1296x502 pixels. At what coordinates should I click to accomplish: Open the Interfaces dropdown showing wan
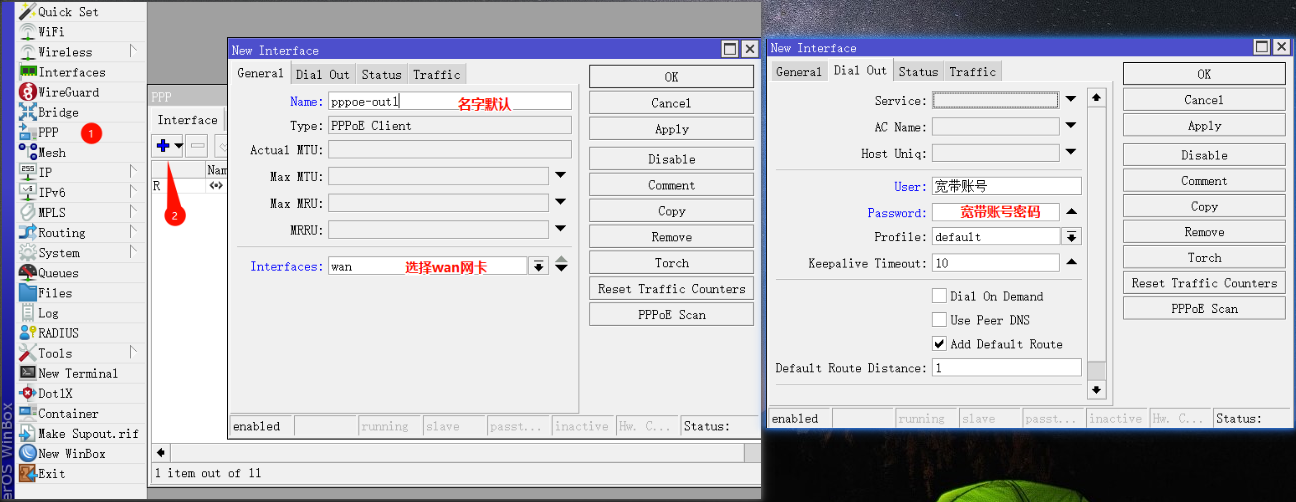[x=539, y=266]
